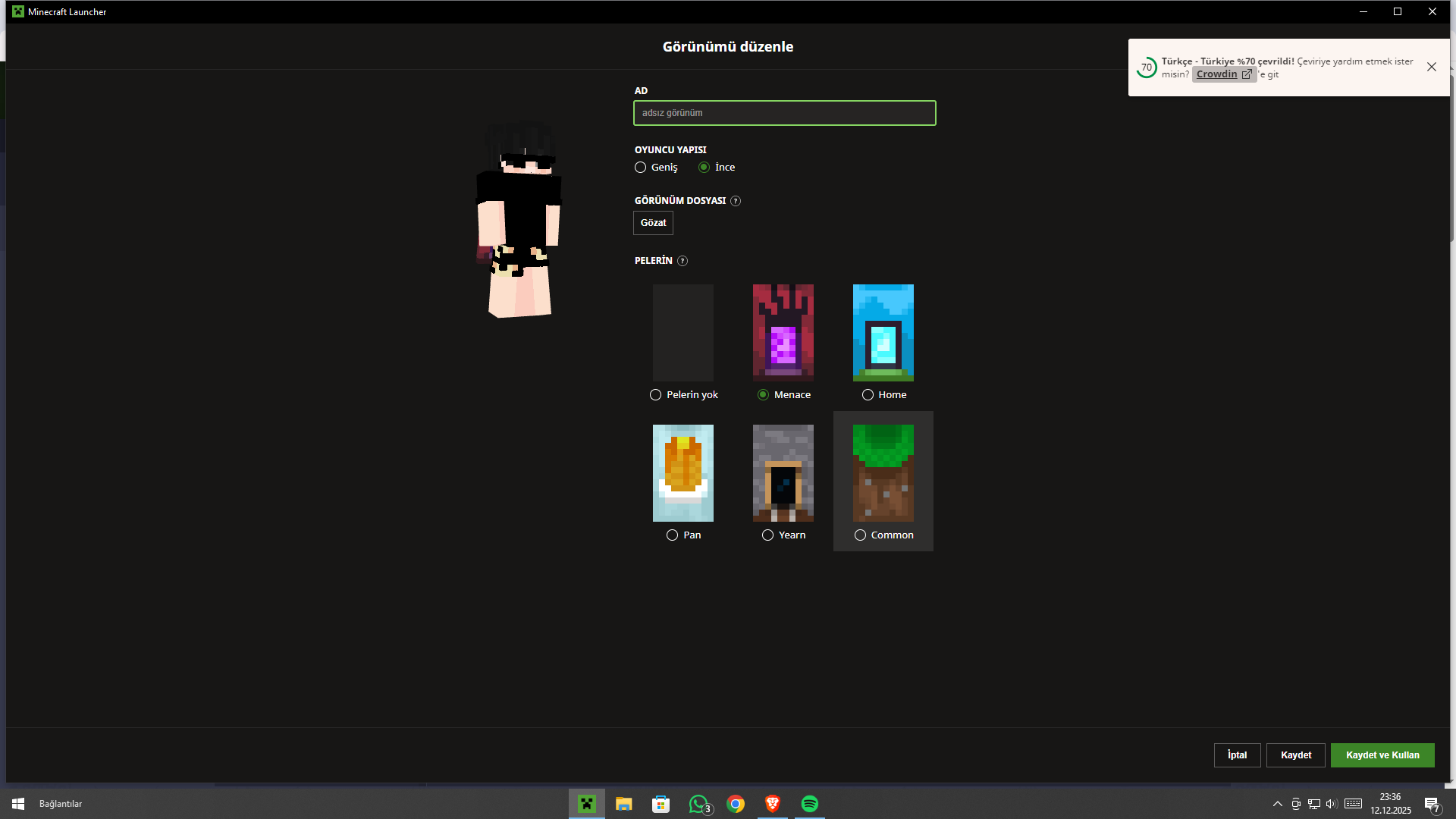The image size is (1456, 819).
Task: Choose the Common cape radio button
Action: (861, 535)
